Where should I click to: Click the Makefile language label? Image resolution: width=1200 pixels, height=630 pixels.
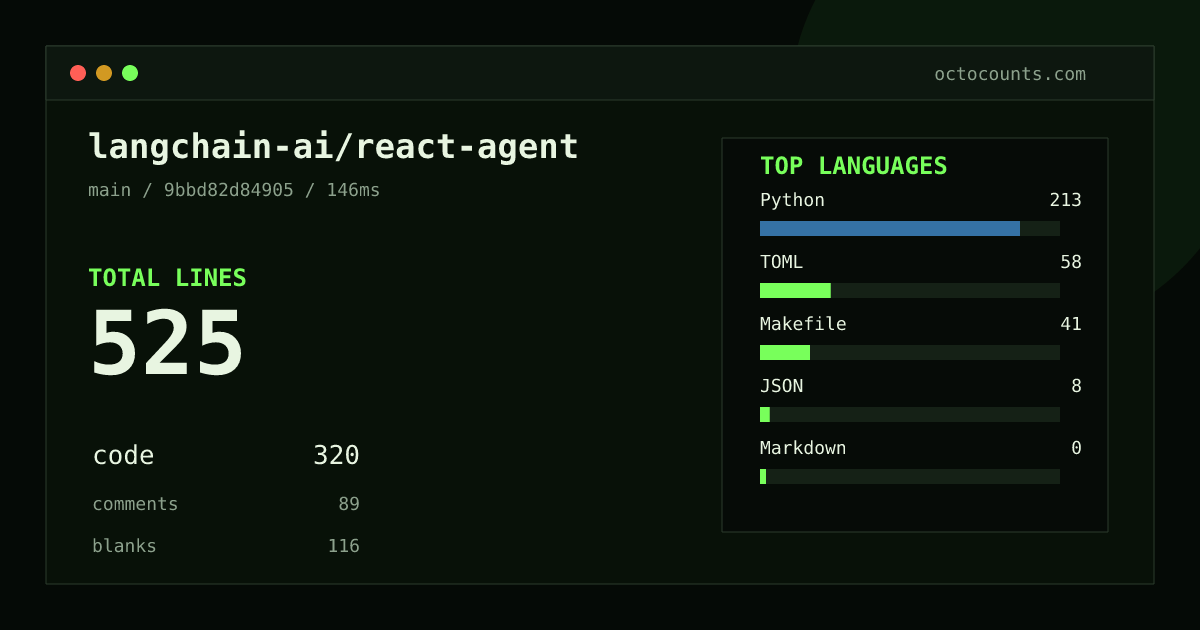[803, 324]
